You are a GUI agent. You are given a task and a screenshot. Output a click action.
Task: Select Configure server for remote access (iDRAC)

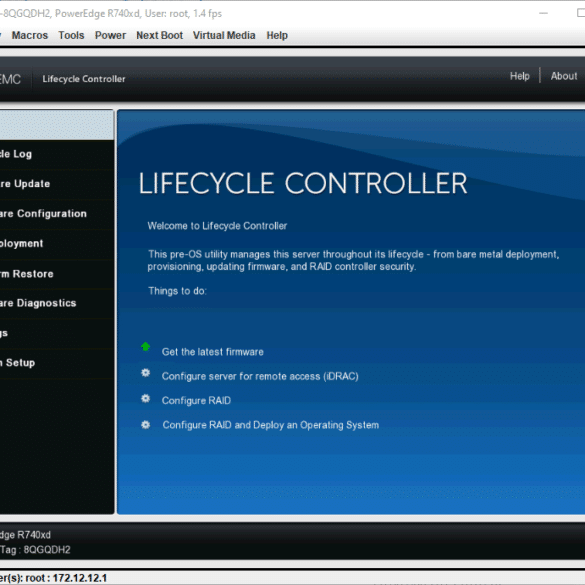tap(260, 376)
